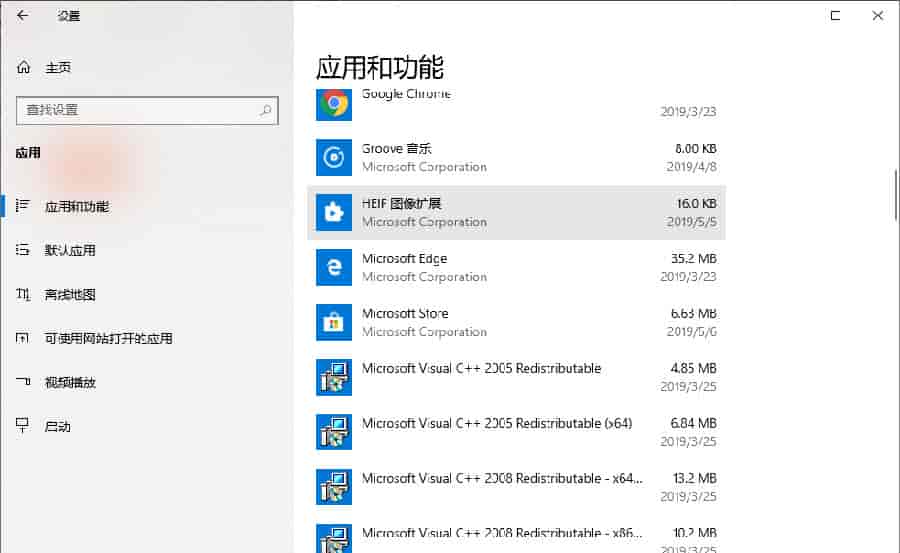Click the 4.85 MB size value
This screenshot has width=900, height=553.
pos(694,368)
